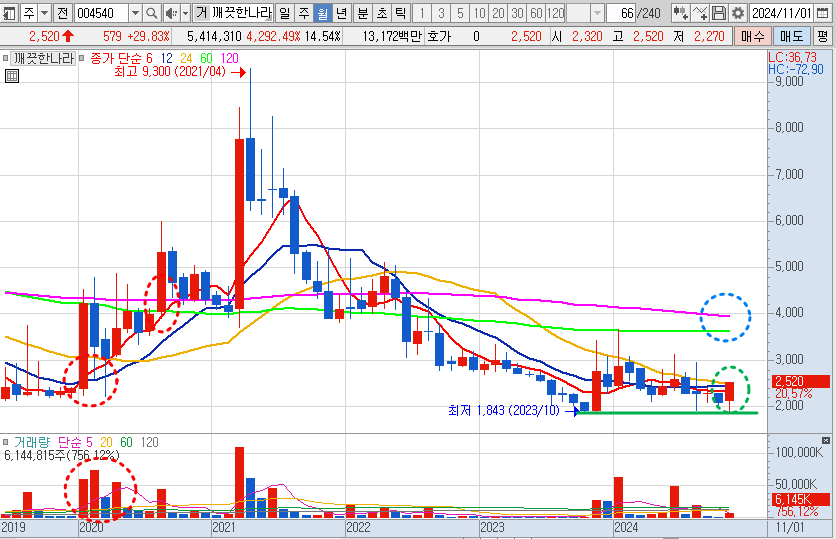The width and height of the screenshot is (836, 539).
Task: Click the 거래량 volume indicator legend
Action: click(x=32, y=442)
